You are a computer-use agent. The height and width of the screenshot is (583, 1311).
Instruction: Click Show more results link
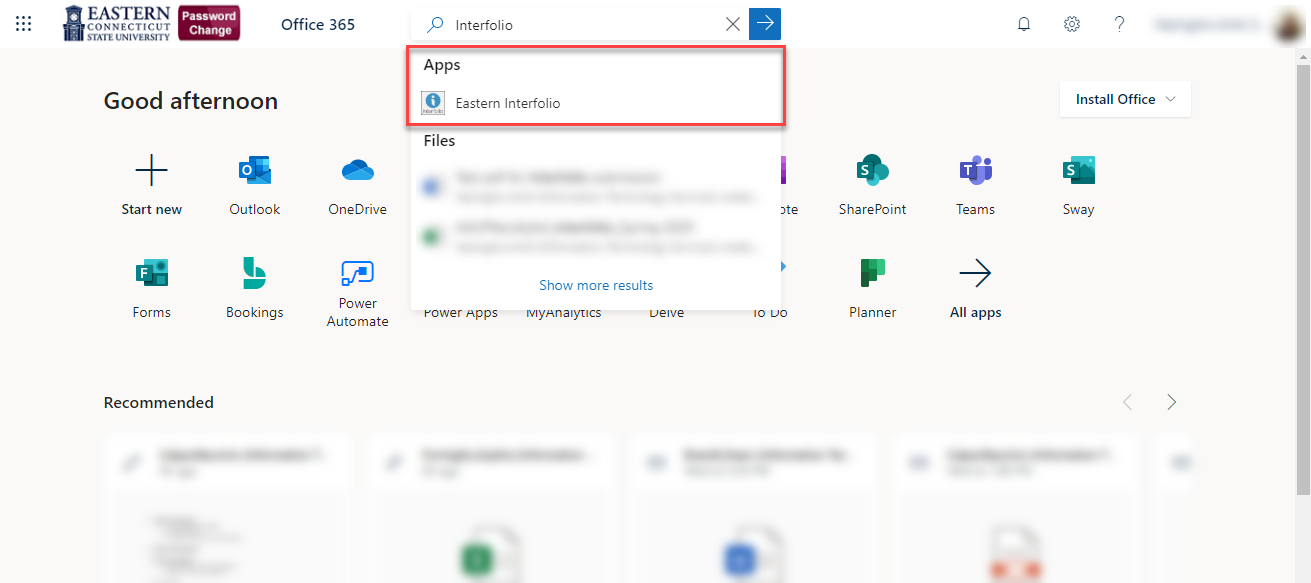596,285
